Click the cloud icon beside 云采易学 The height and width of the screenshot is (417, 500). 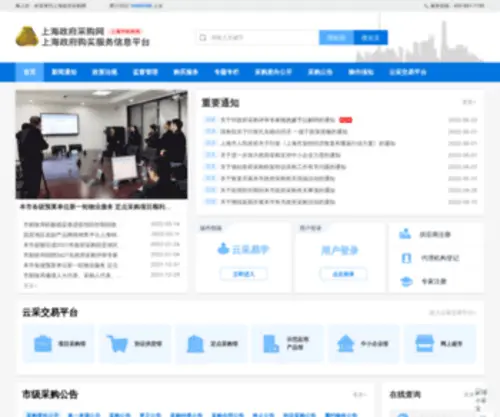point(223,249)
